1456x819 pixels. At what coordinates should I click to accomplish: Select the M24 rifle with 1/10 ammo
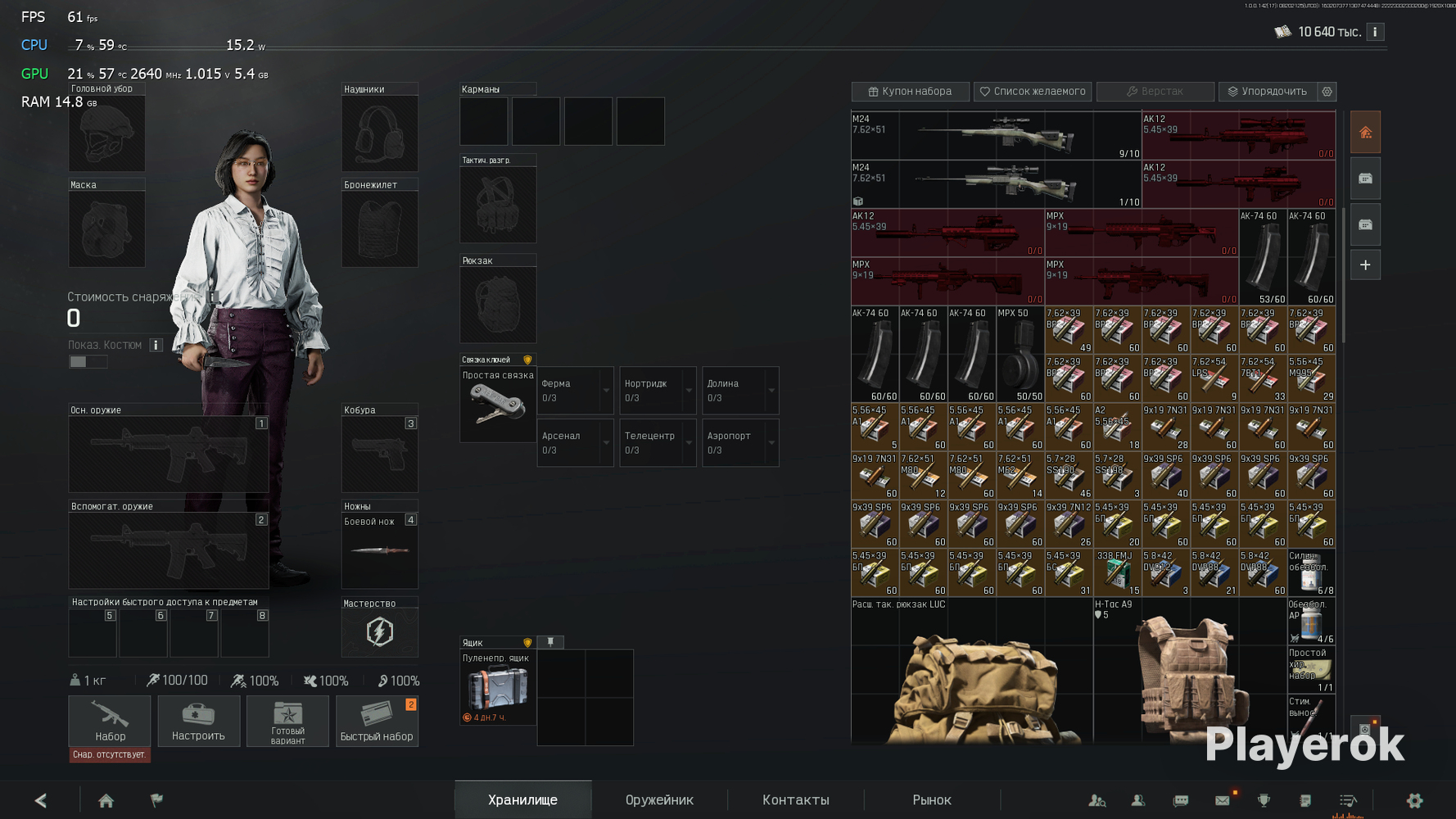point(996,184)
